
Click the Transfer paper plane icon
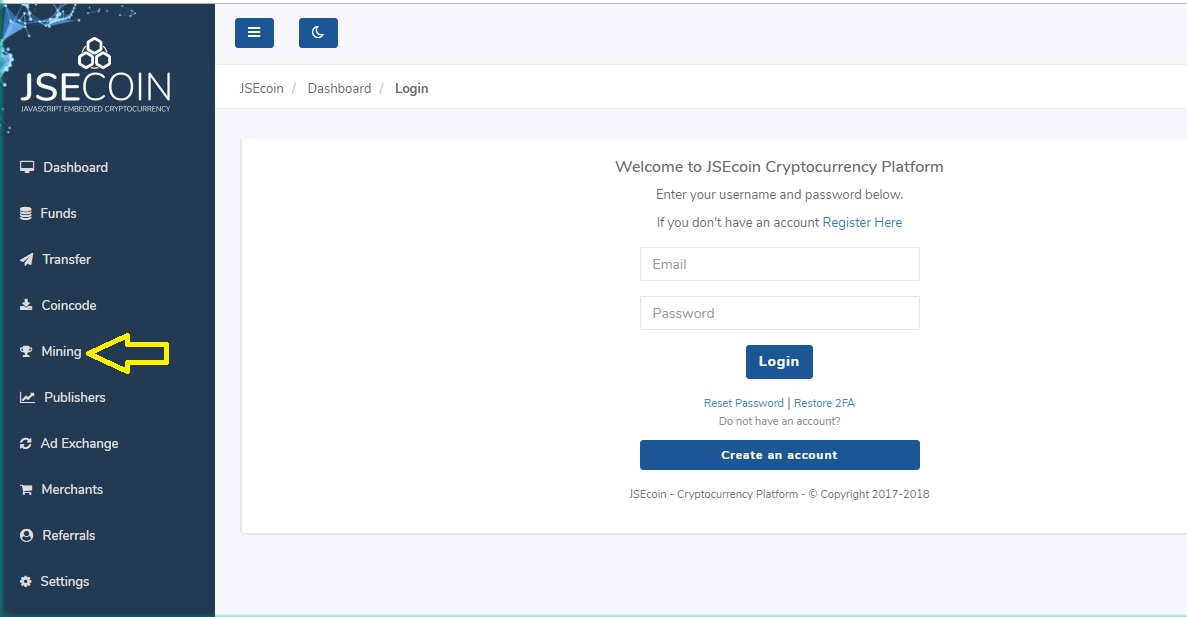coord(26,260)
